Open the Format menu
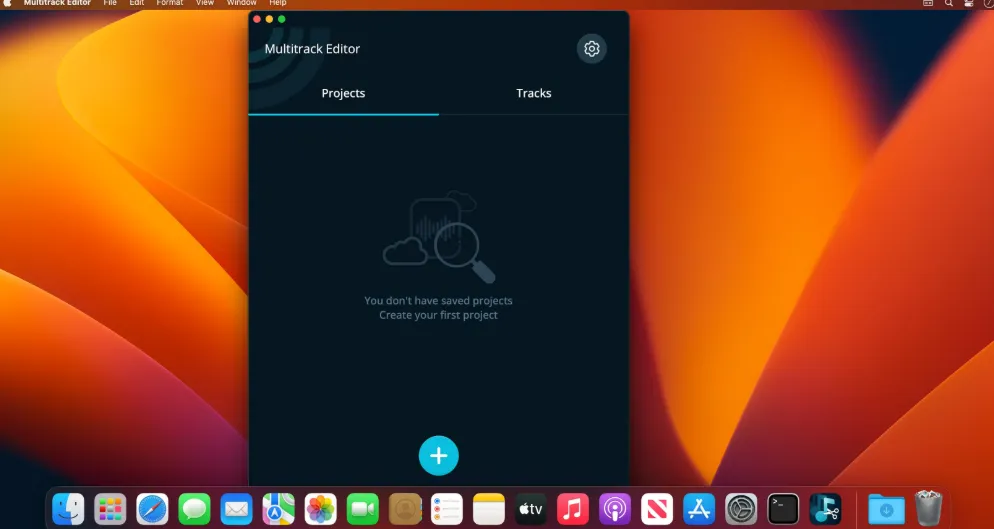The image size is (994, 529). coord(170,3)
